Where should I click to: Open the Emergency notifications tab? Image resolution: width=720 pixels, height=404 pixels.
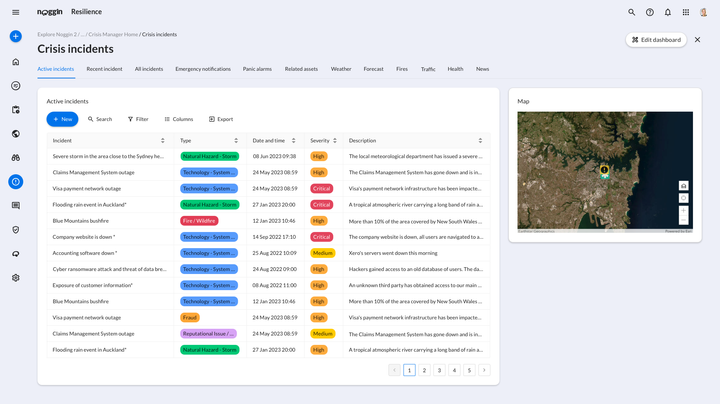point(203,69)
